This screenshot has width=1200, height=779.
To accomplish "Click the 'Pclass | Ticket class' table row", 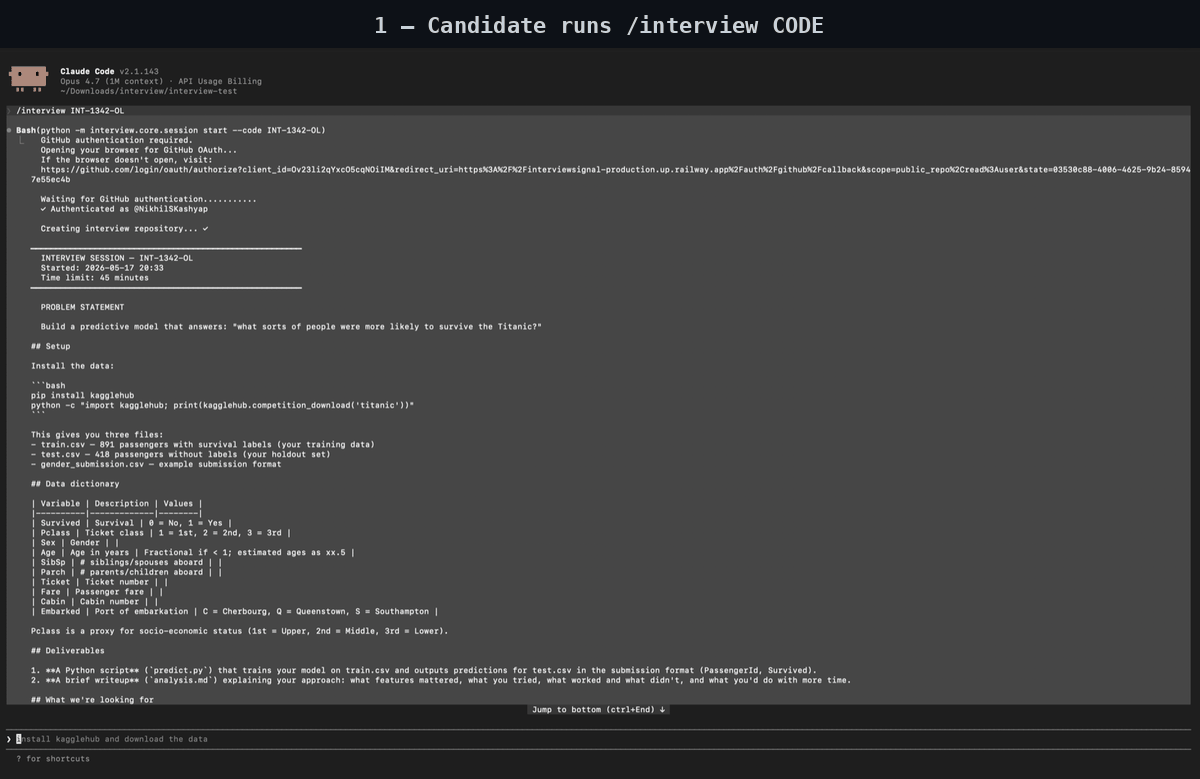I will tap(161, 533).
